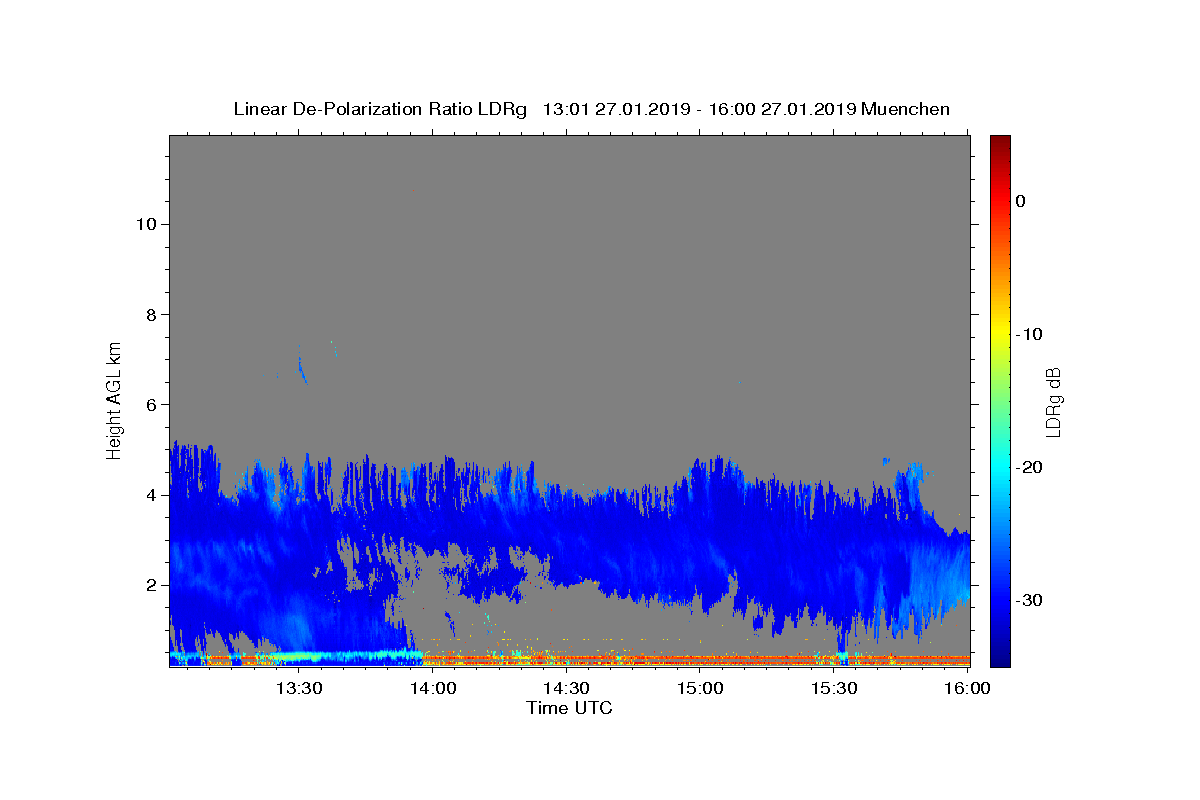Click the date range '13:01 27.01.2019 - 16:00 27.01.2019'

(699, 109)
